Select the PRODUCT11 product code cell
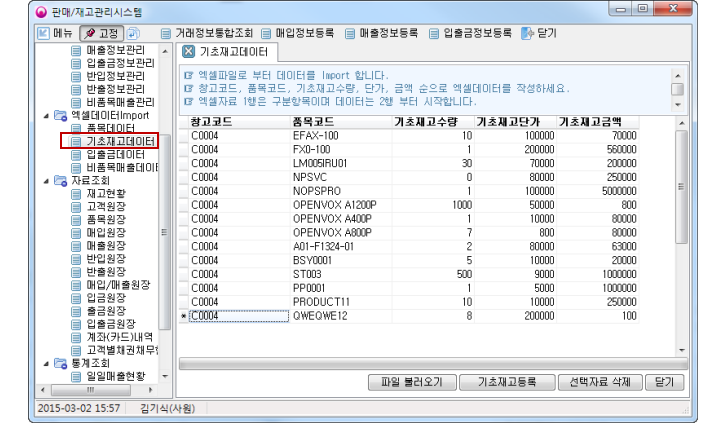727x423 pixels. [x=341, y=302]
